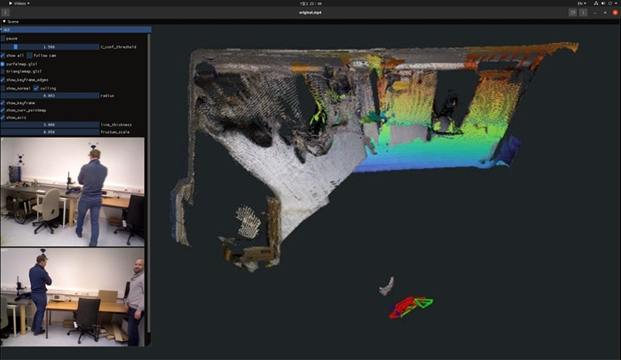Click the radius slider
Image resolution: width=621 pixels, height=360 pixels.
point(50,95)
